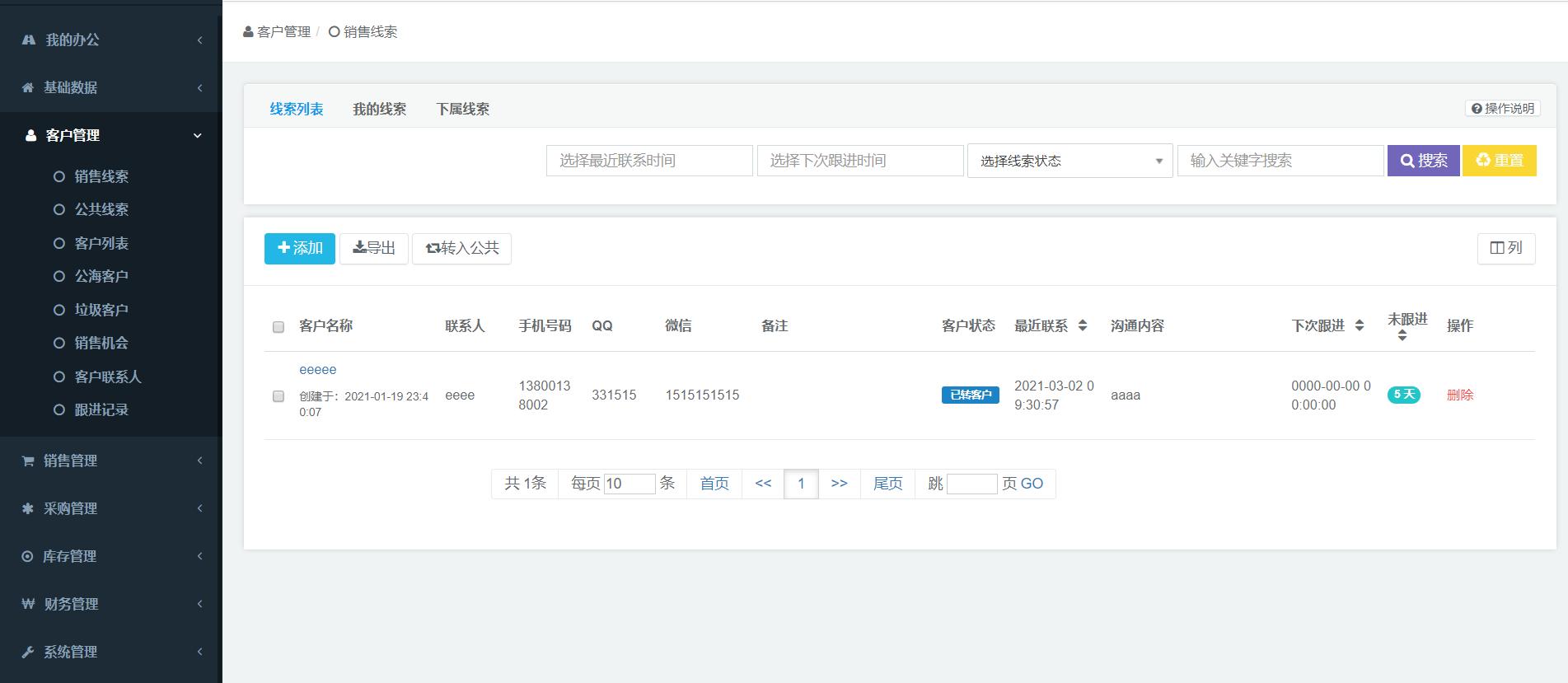Viewport: 1568px width, 683px height.
Task: Click the << previous page link
Action: [x=763, y=484]
